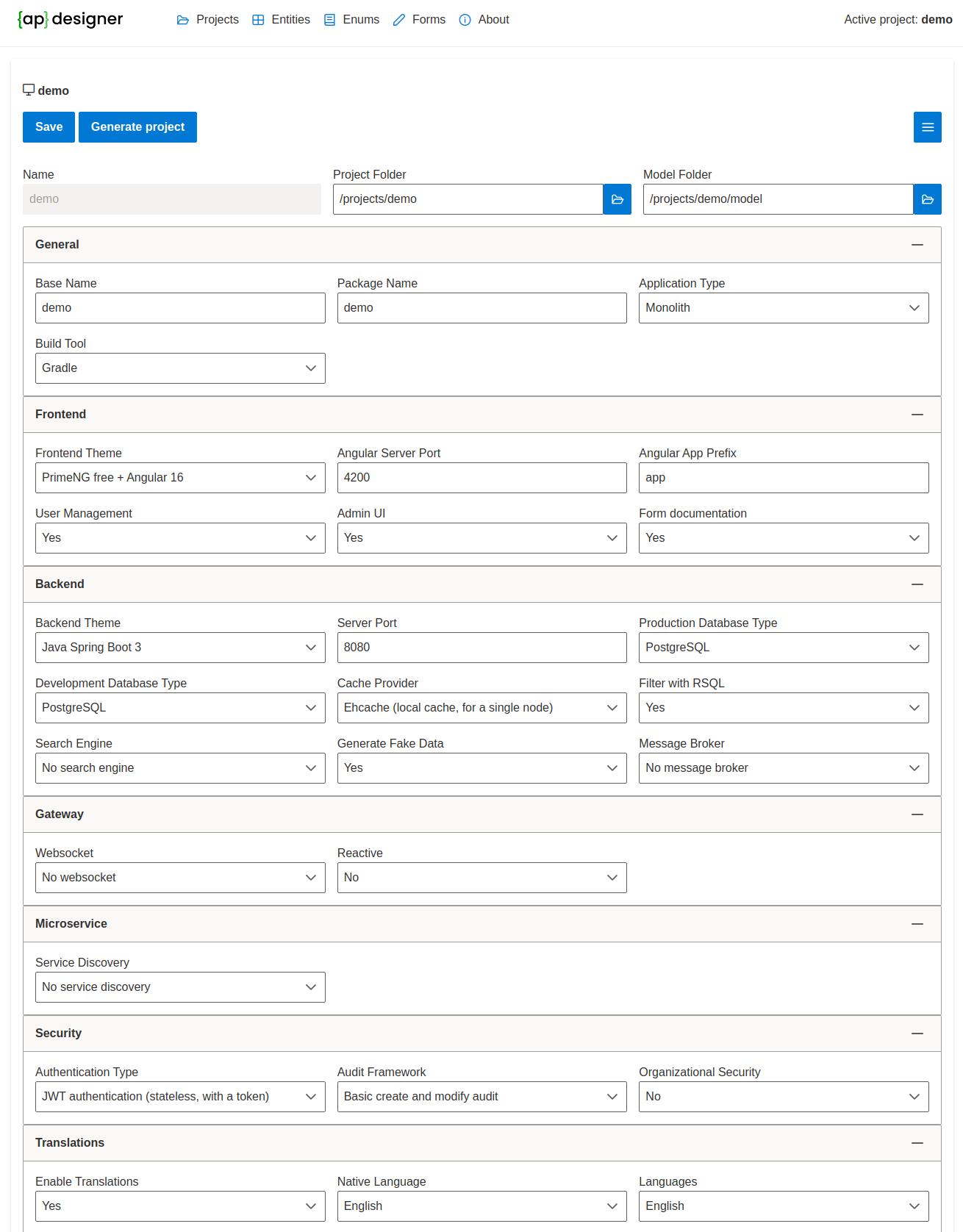Open the Application Type dropdown

[x=783, y=308]
